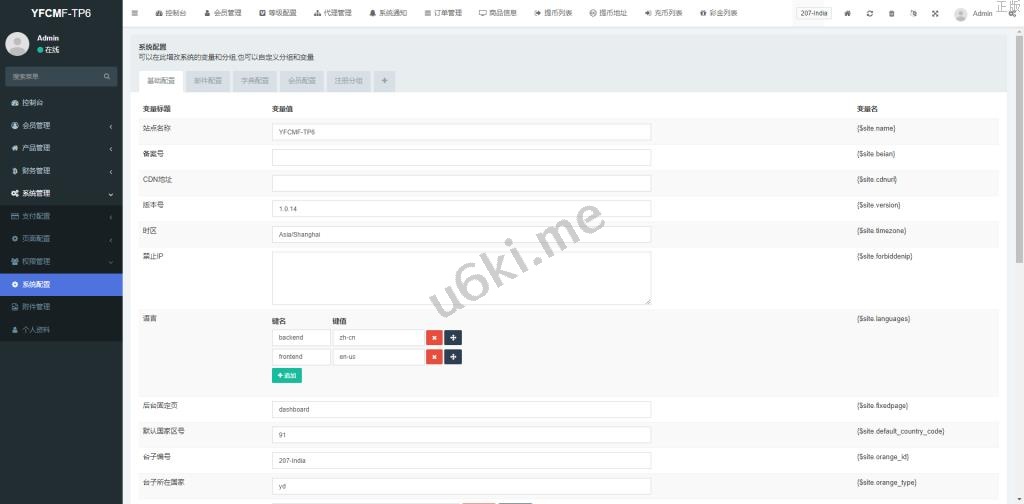Expand 财务管理 sidebar menu

[x=61, y=171]
